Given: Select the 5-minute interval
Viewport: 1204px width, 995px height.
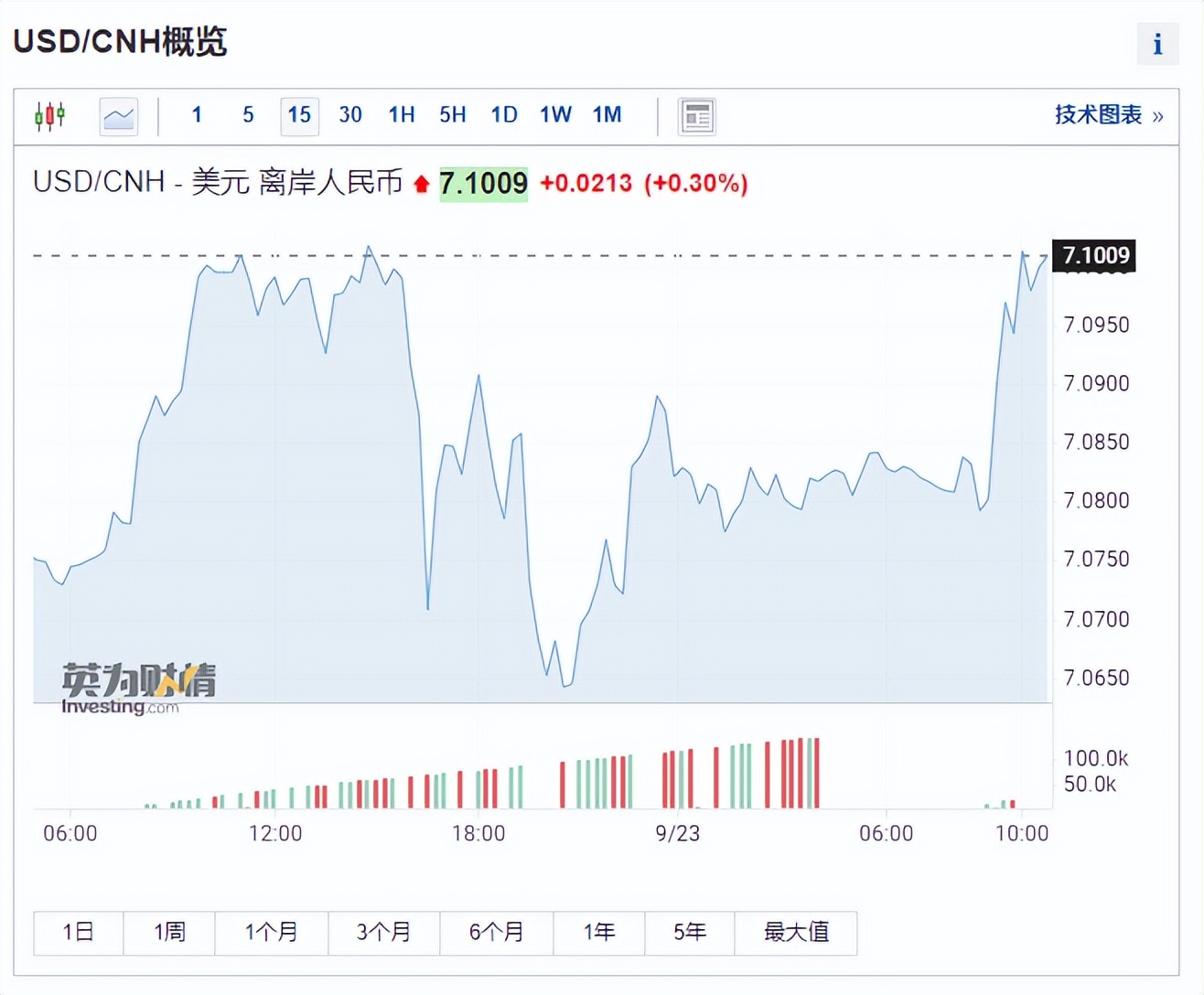Looking at the screenshot, I should point(248,115).
